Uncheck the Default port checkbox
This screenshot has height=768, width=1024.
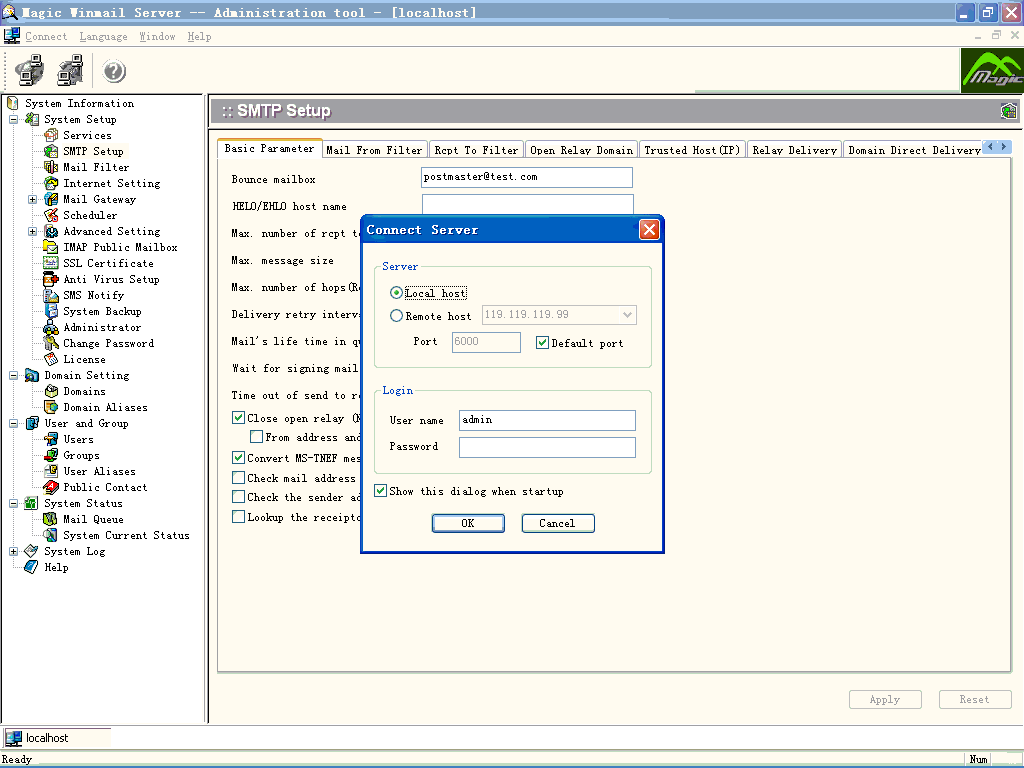542,343
